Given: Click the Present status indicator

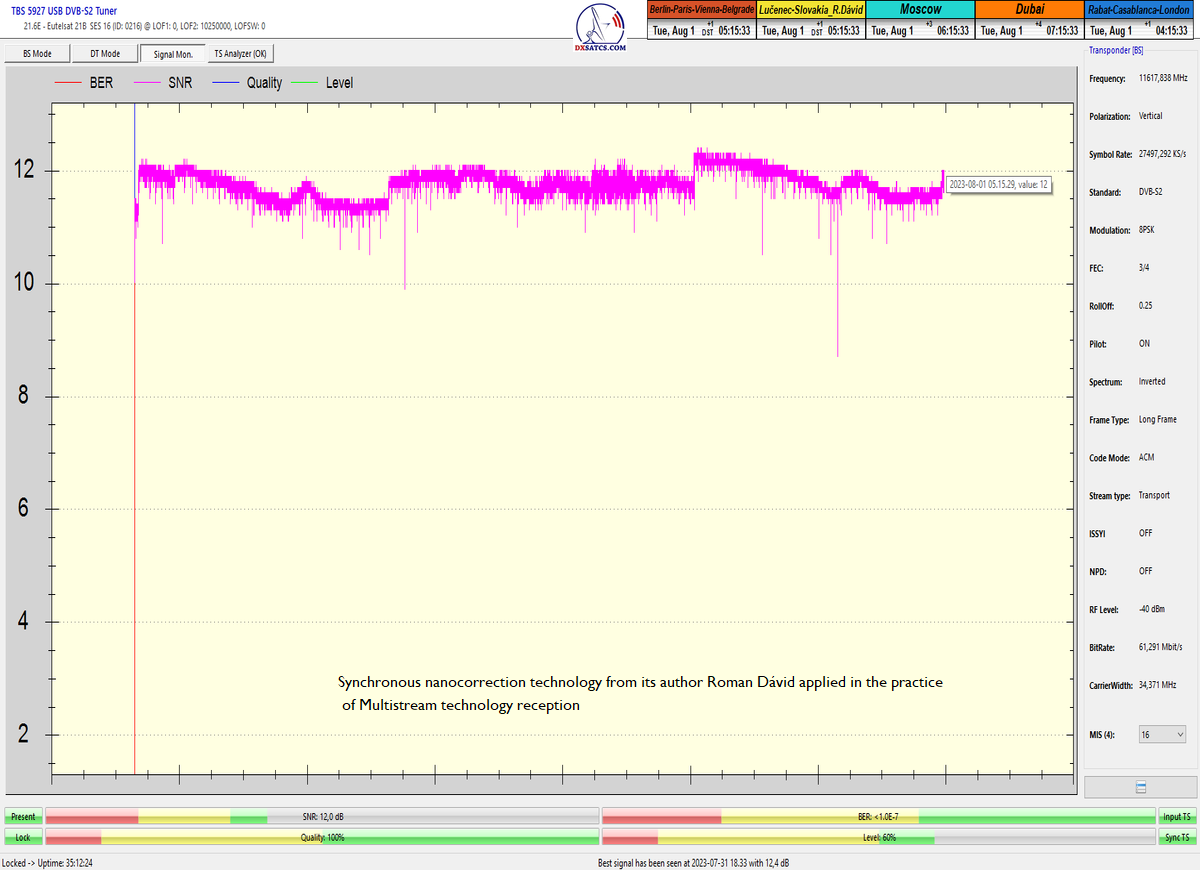Looking at the screenshot, I should (x=22, y=817).
